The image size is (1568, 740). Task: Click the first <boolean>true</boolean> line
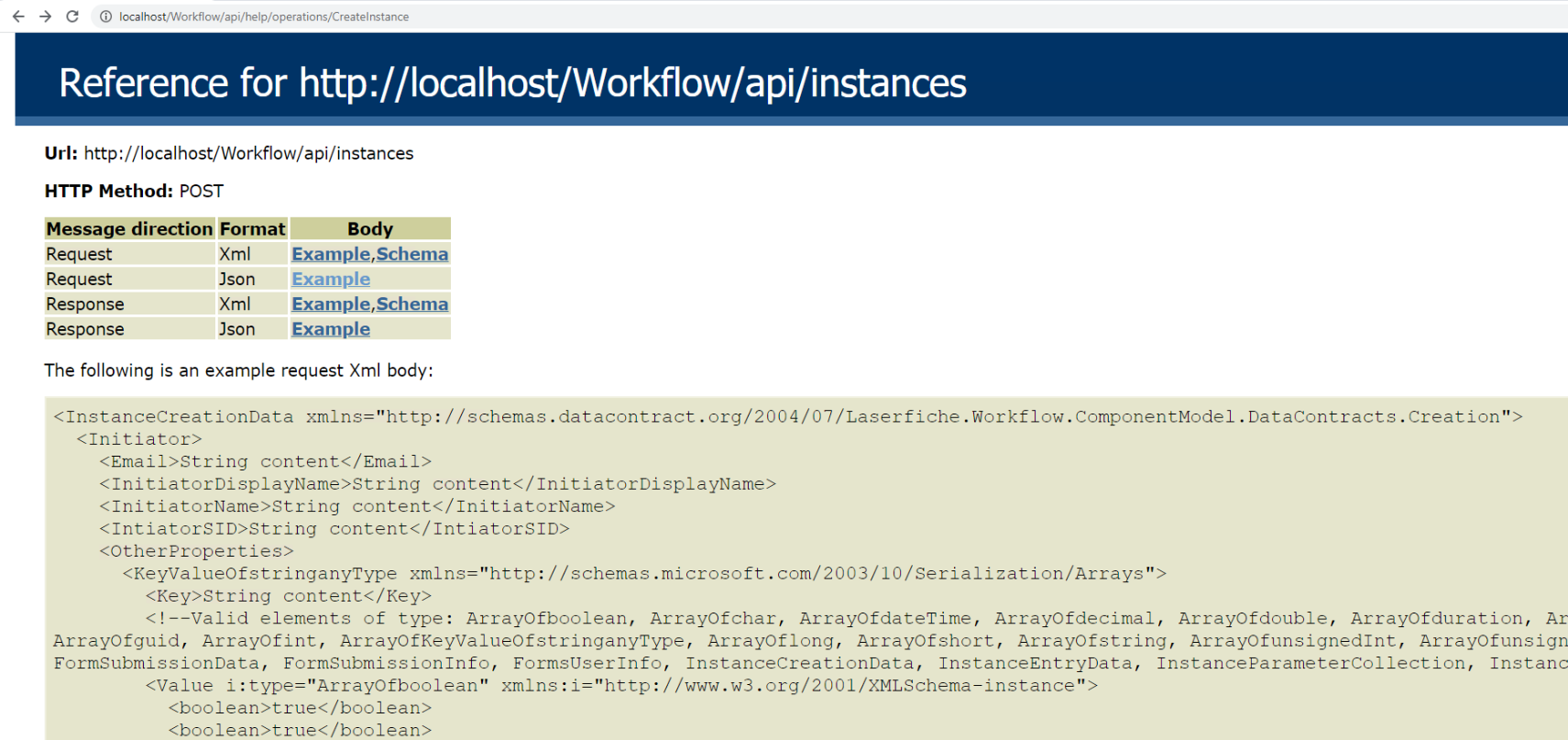coord(300,708)
